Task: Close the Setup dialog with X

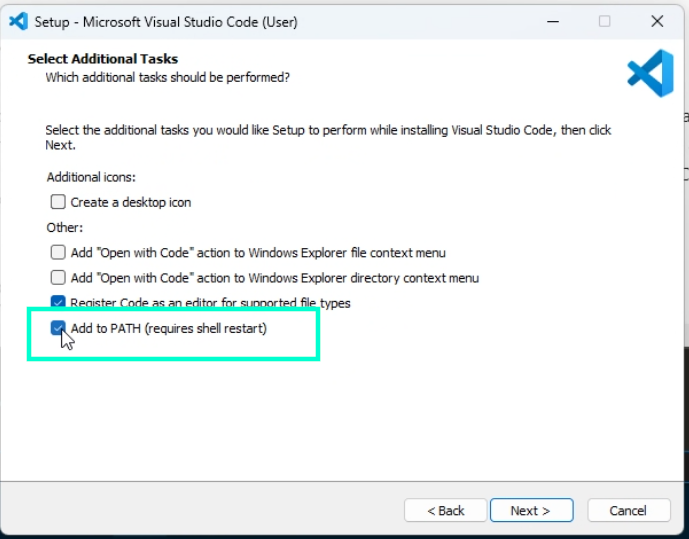Action: [x=657, y=21]
